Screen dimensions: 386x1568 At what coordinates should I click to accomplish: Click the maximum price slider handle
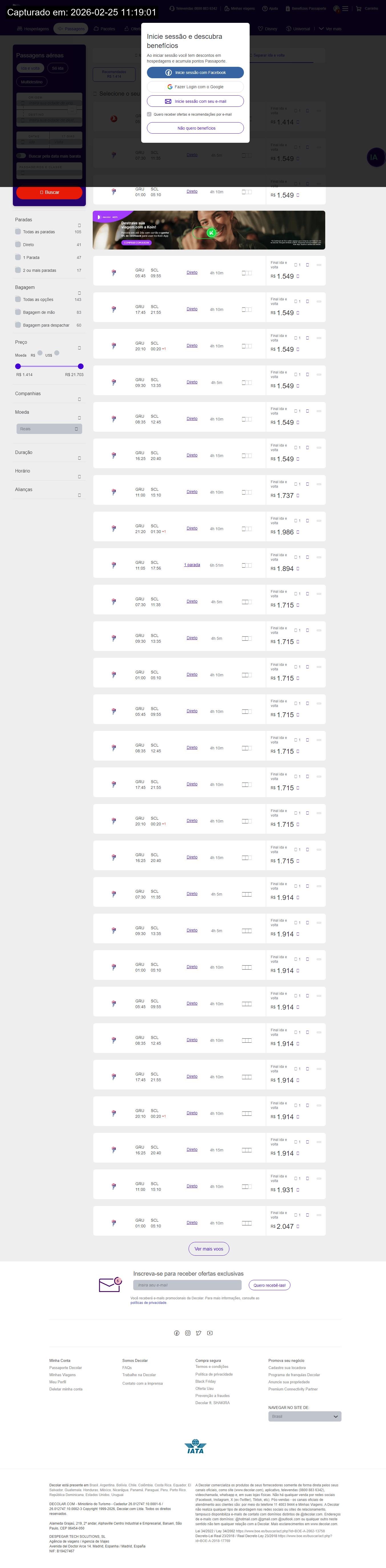(x=81, y=366)
